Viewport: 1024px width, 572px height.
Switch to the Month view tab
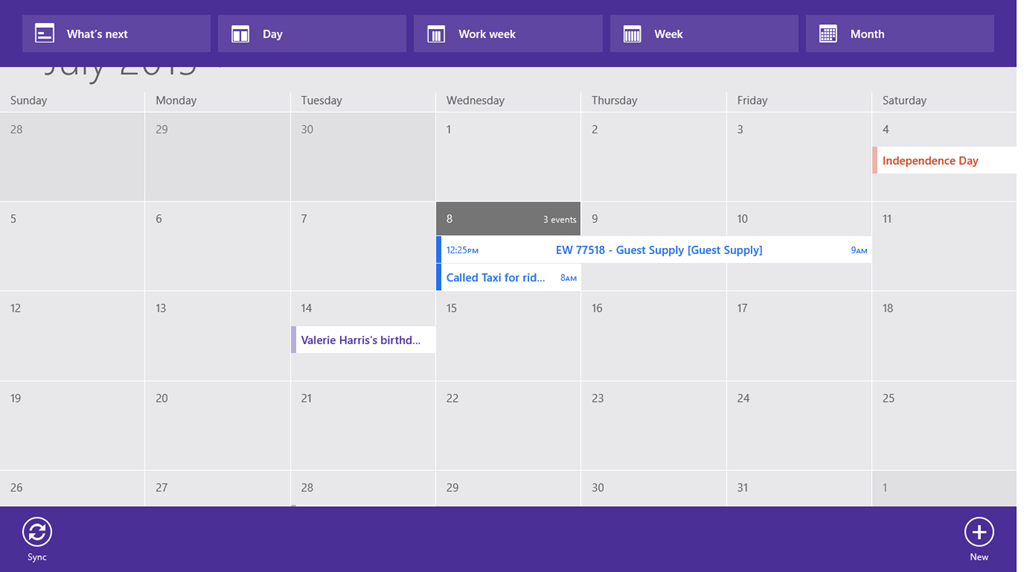[x=900, y=34]
